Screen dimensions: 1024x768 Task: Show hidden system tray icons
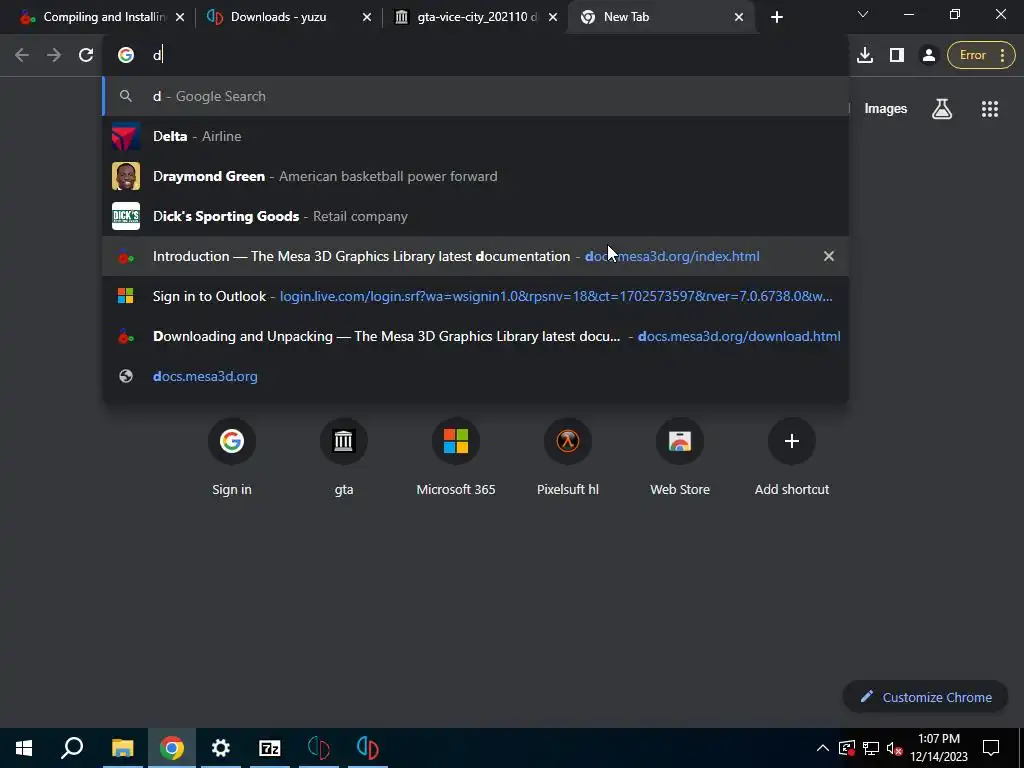[823, 748]
